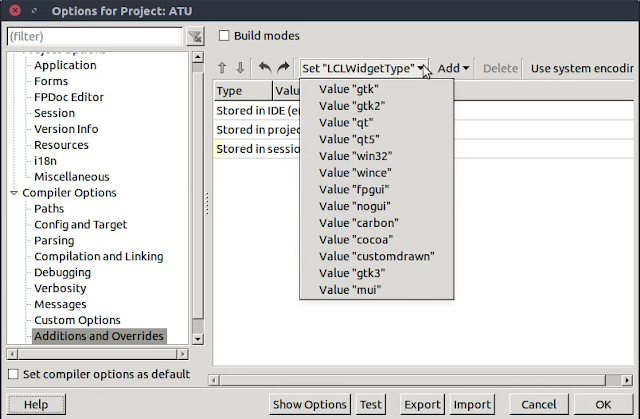The width and height of the screenshot is (640, 419).
Task: Clear the filter using funnel icon
Action: coord(195,37)
